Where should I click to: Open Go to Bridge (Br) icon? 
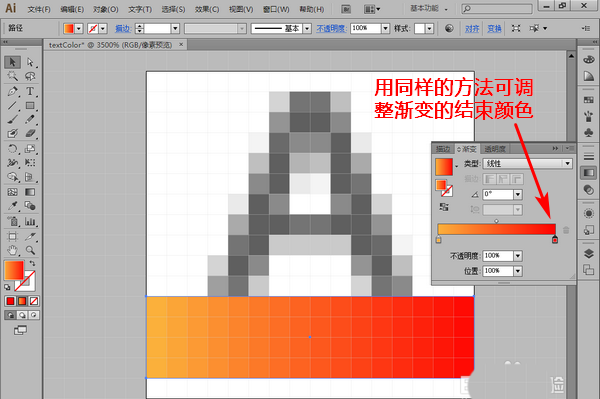(346, 9)
